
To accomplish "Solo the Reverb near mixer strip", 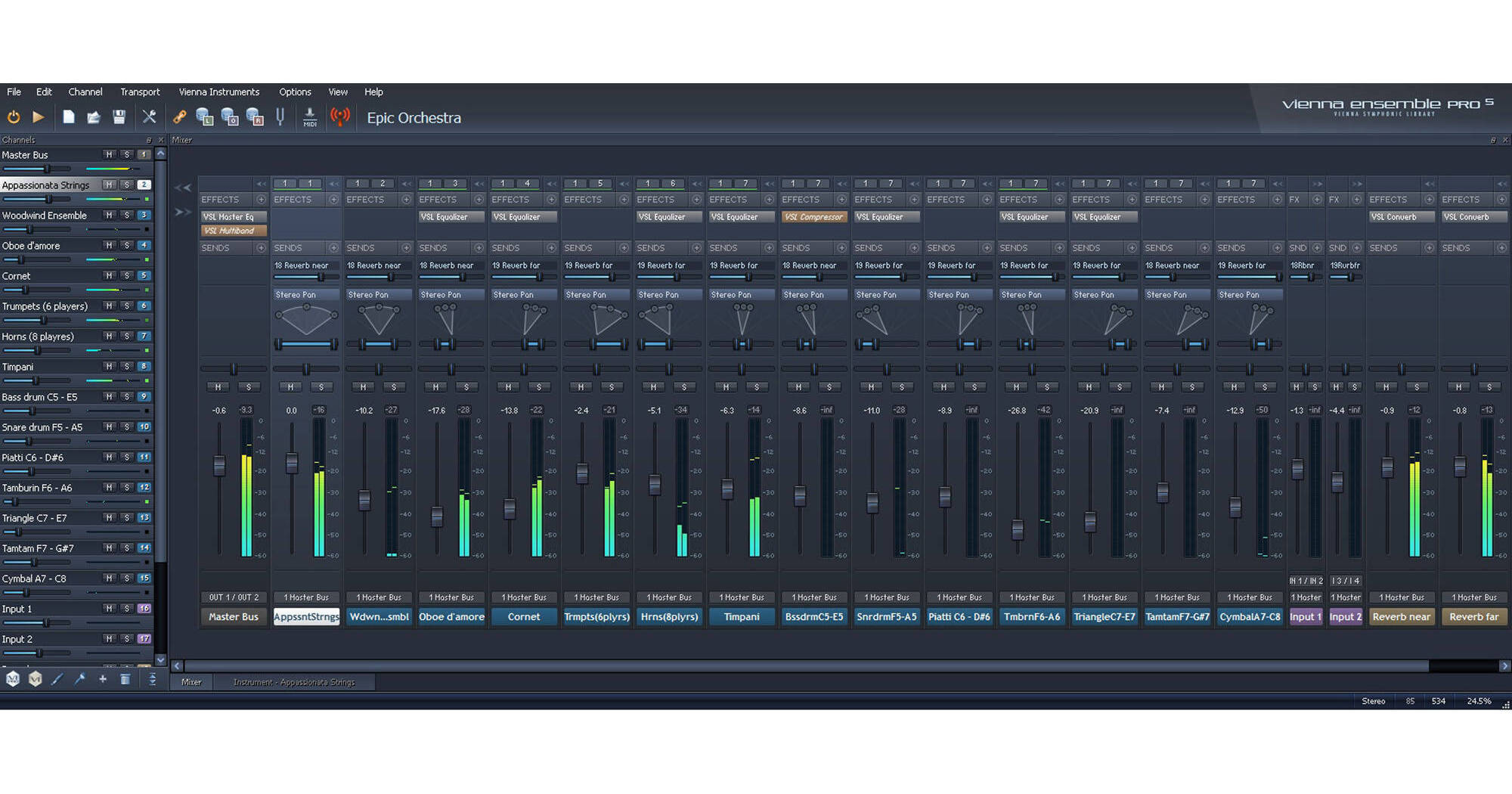I will coord(1417,387).
